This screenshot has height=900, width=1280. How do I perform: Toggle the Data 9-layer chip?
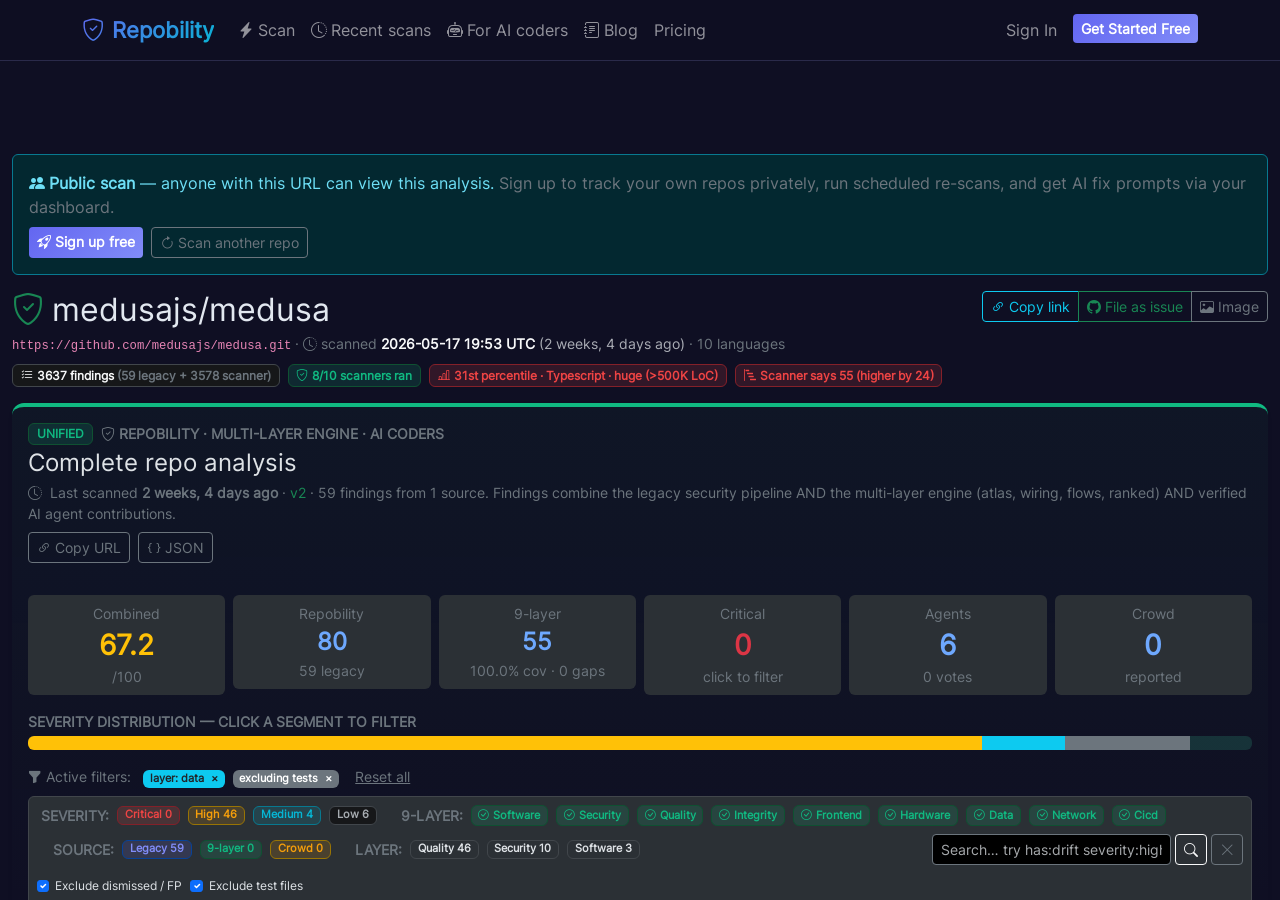point(993,815)
